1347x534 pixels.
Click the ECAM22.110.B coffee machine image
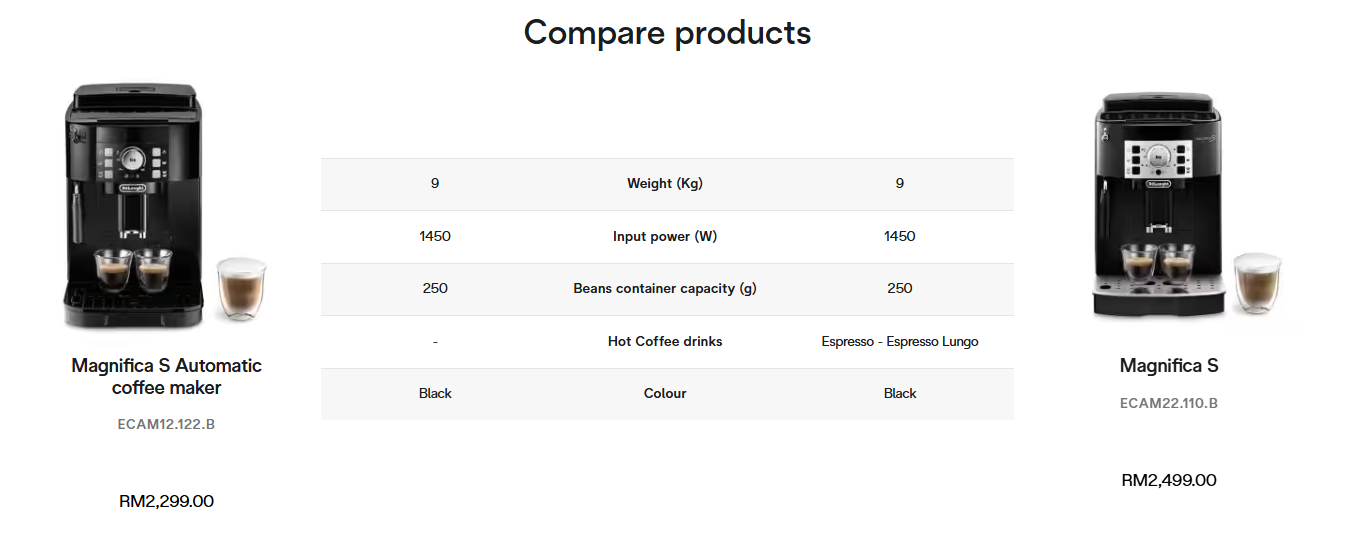(x=1169, y=207)
